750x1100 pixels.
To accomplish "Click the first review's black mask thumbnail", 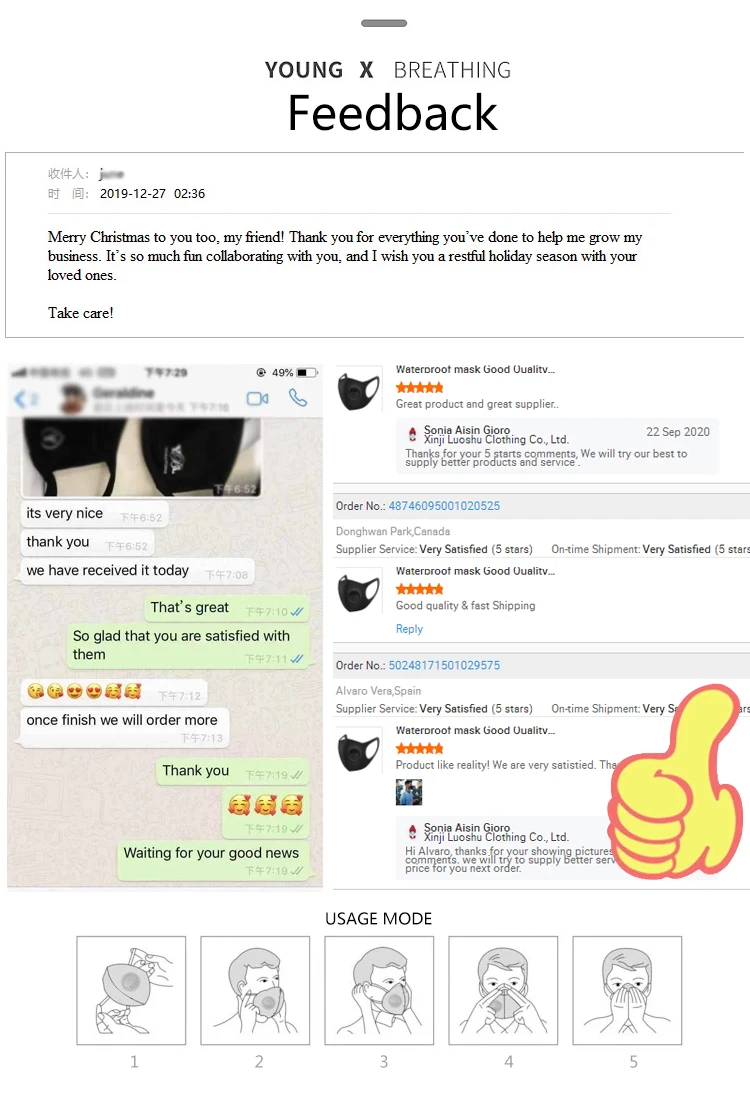I will click(359, 390).
